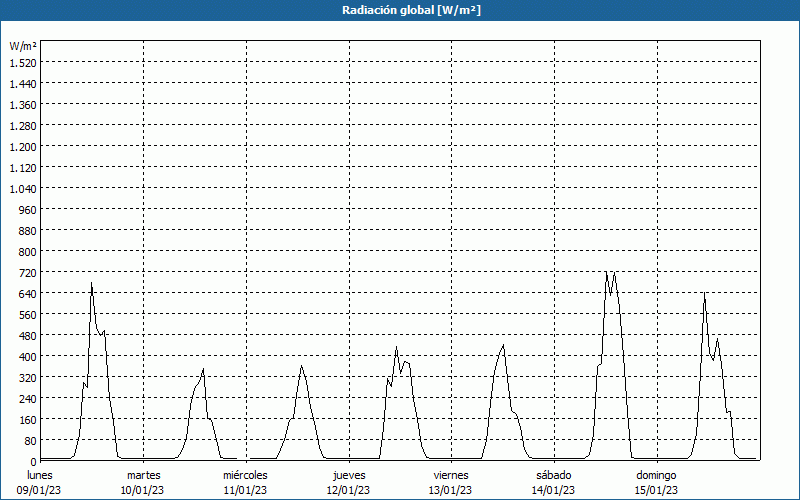Click the 960 y-axis label
Image resolution: width=800 pixels, height=500 pixels.
29,210
